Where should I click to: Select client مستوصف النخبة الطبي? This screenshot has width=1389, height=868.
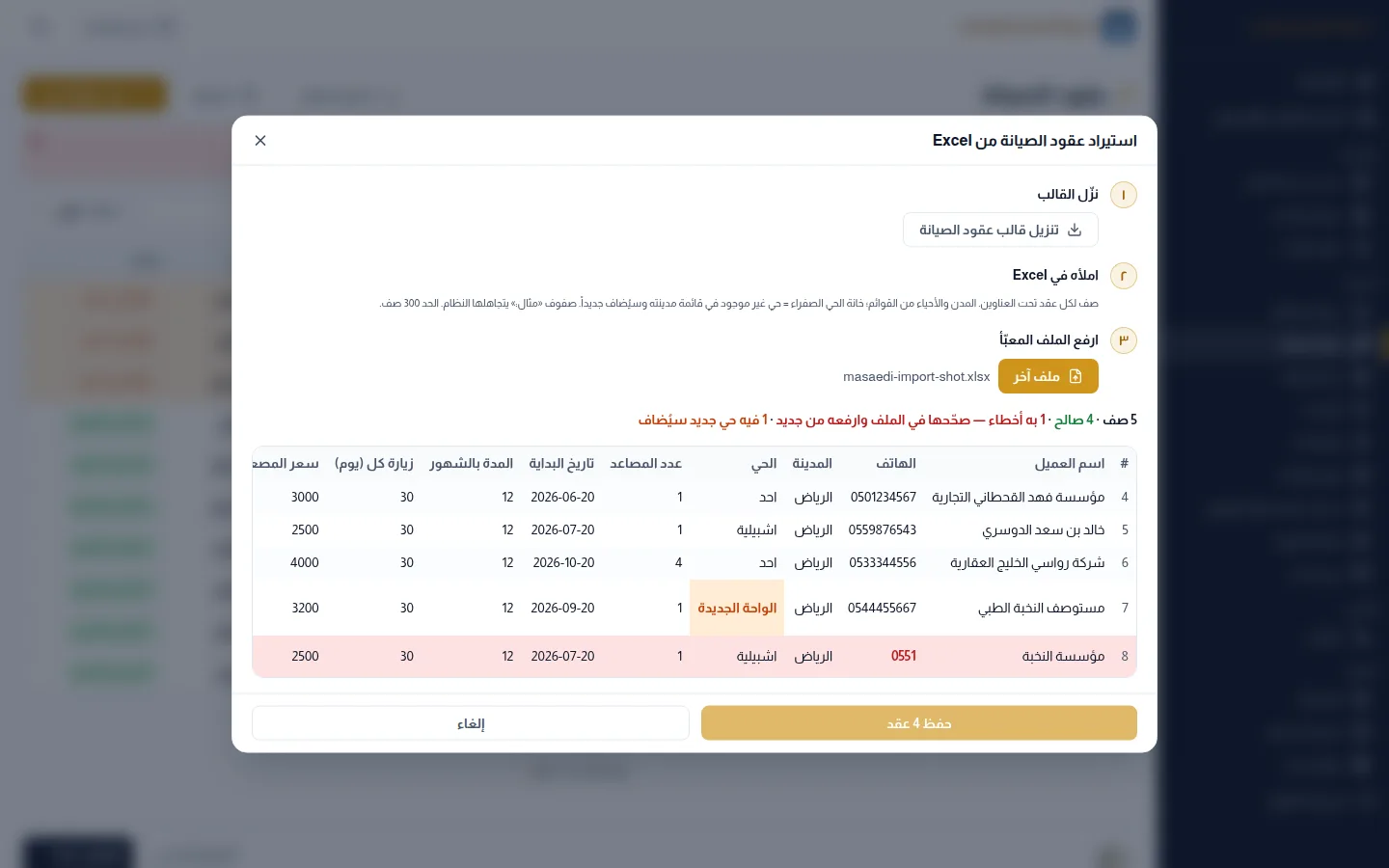[1042, 609]
